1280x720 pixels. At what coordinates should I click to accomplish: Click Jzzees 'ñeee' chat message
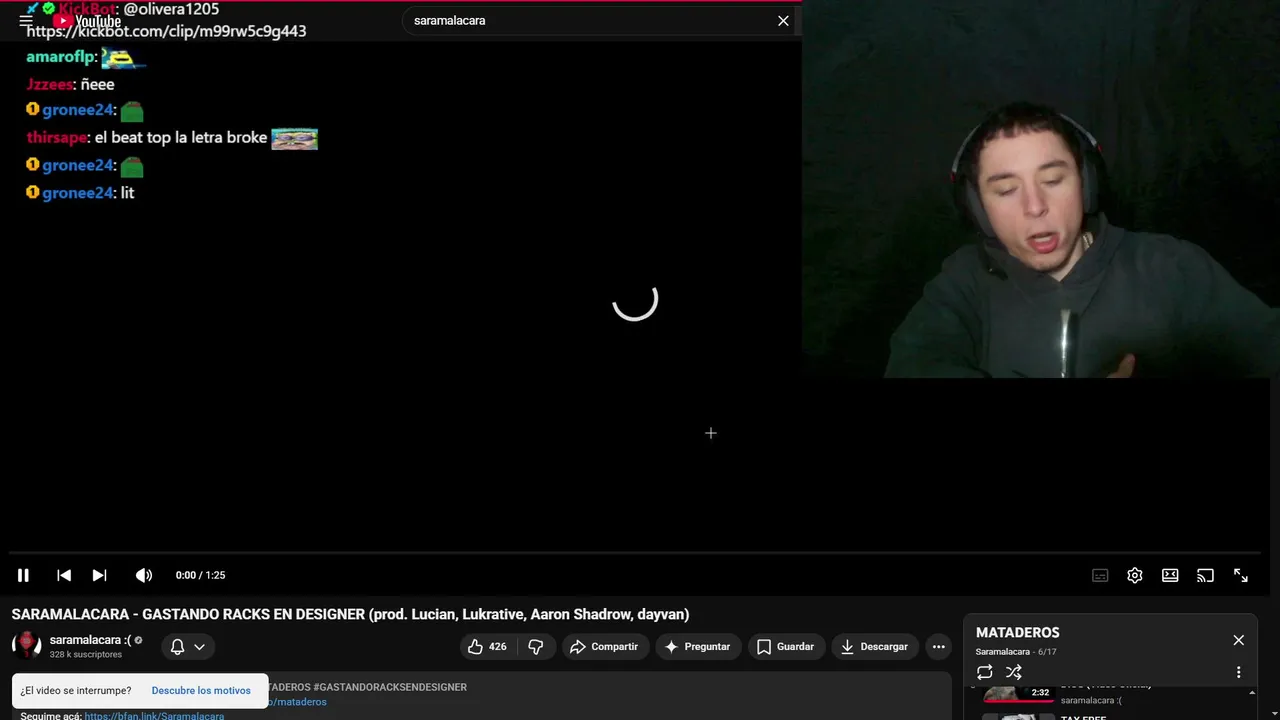pyautogui.click(x=70, y=85)
